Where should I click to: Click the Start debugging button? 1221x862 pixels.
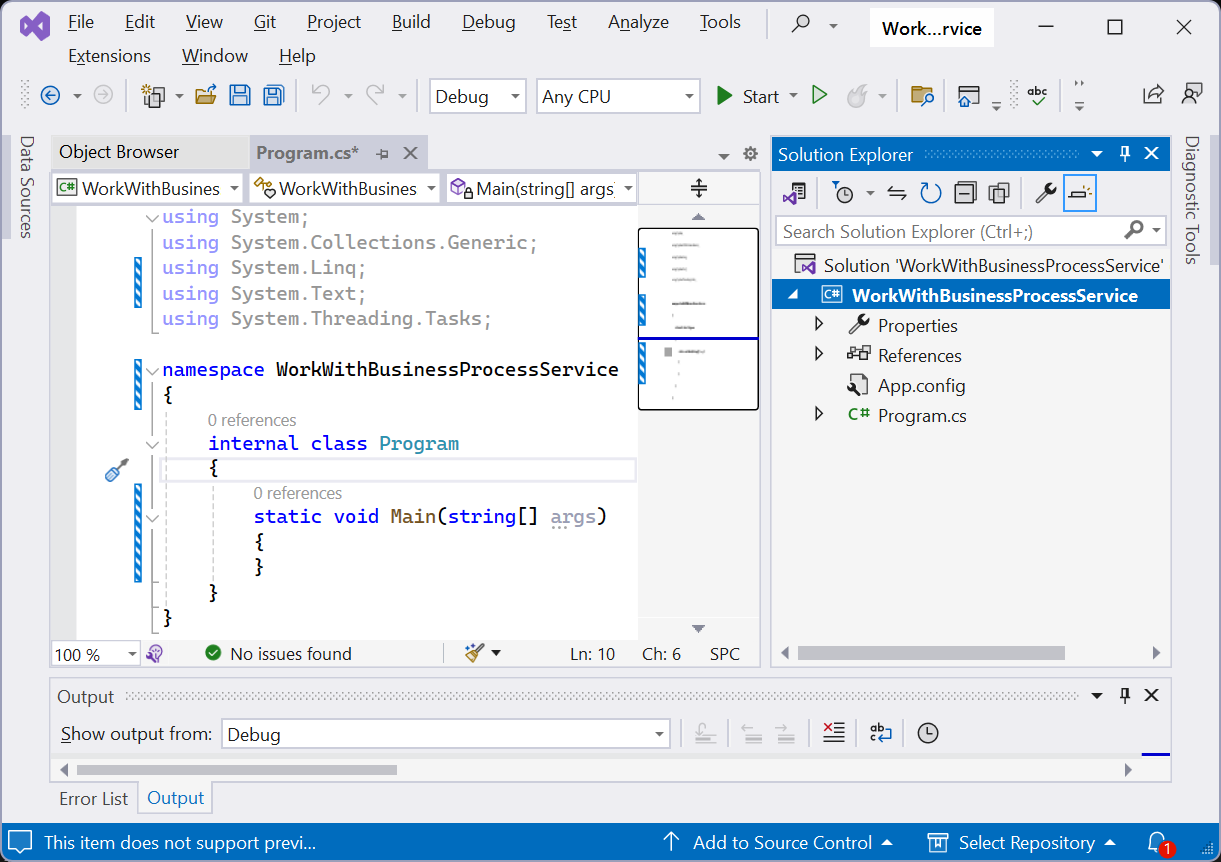pyautogui.click(x=748, y=96)
